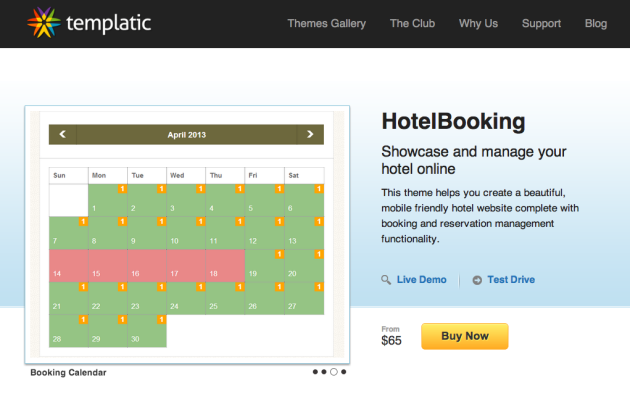This screenshot has height=394, width=630.
Task: Open The Club menu item
Action: (412, 23)
